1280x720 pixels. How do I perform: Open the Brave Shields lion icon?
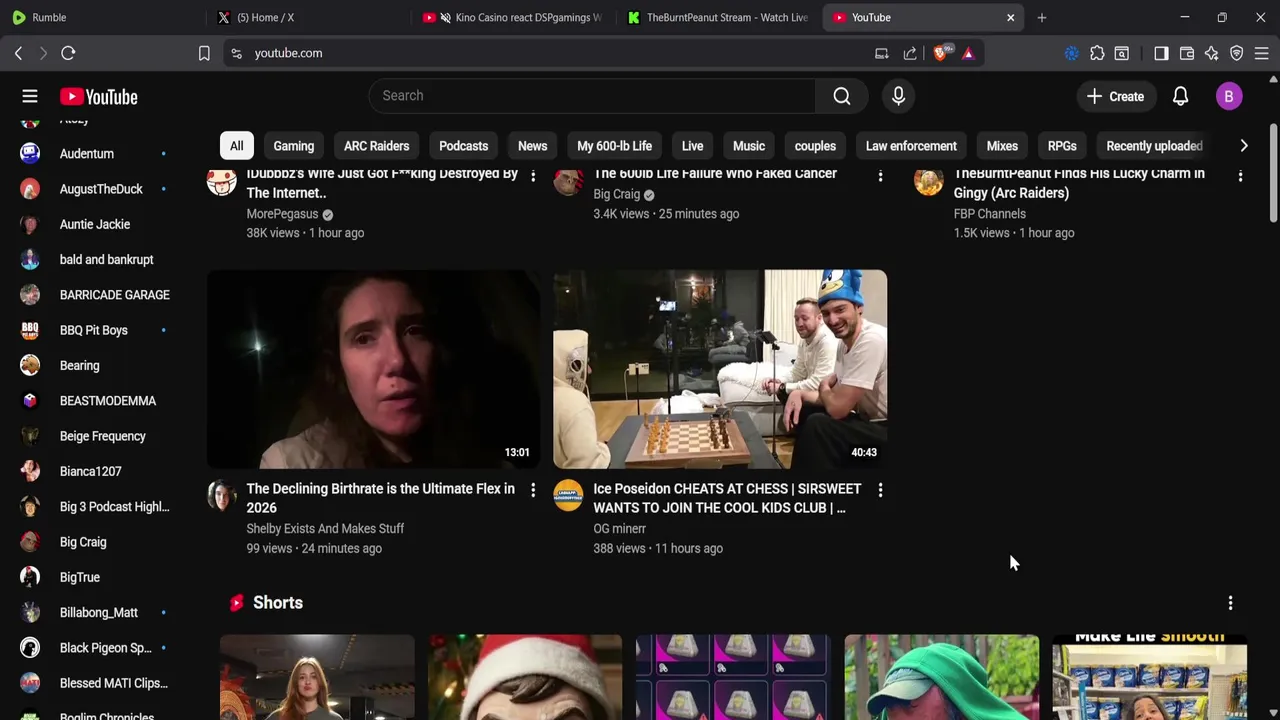point(941,53)
